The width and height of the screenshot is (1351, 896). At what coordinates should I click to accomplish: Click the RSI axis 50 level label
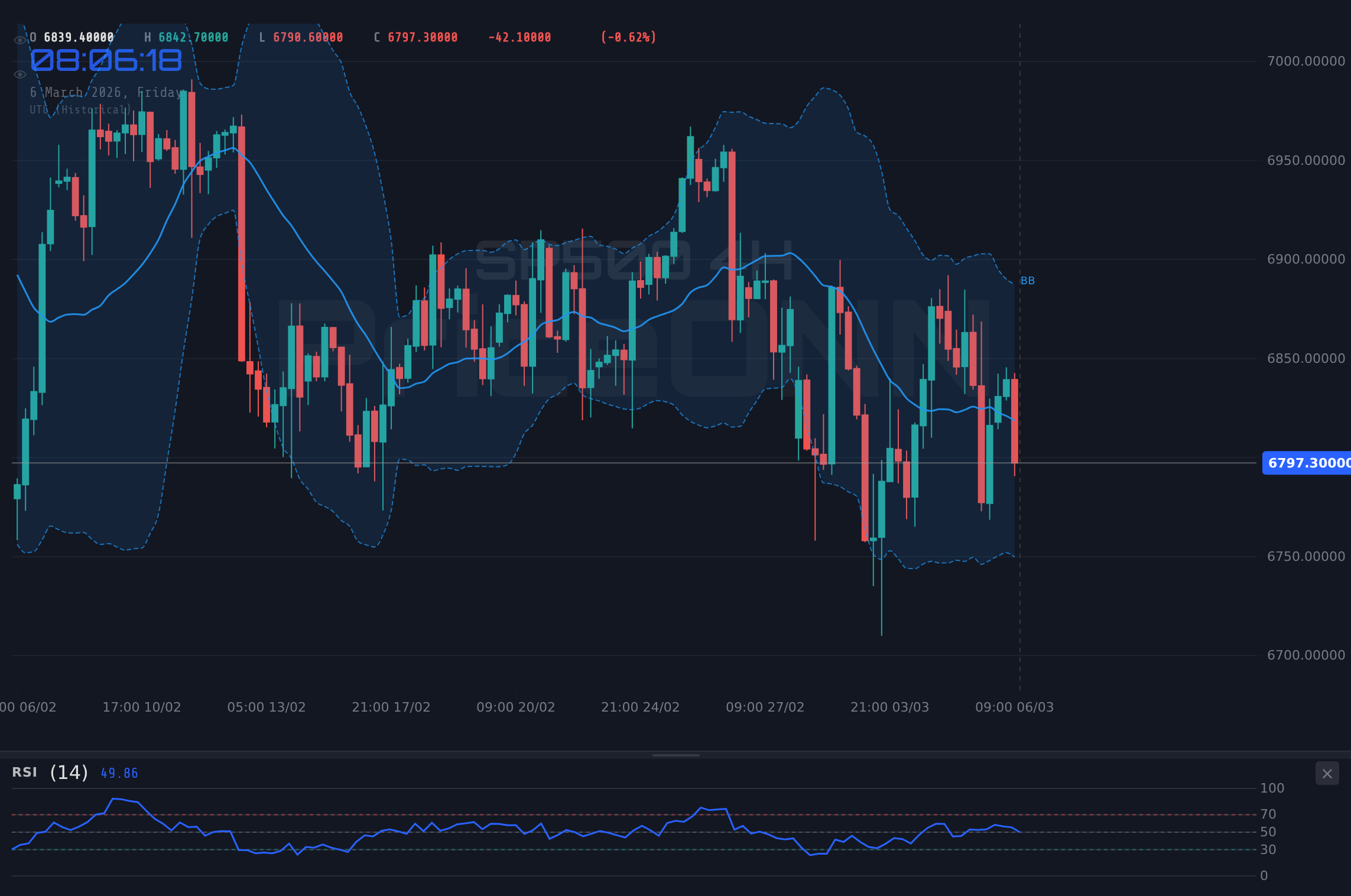click(x=1268, y=832)
